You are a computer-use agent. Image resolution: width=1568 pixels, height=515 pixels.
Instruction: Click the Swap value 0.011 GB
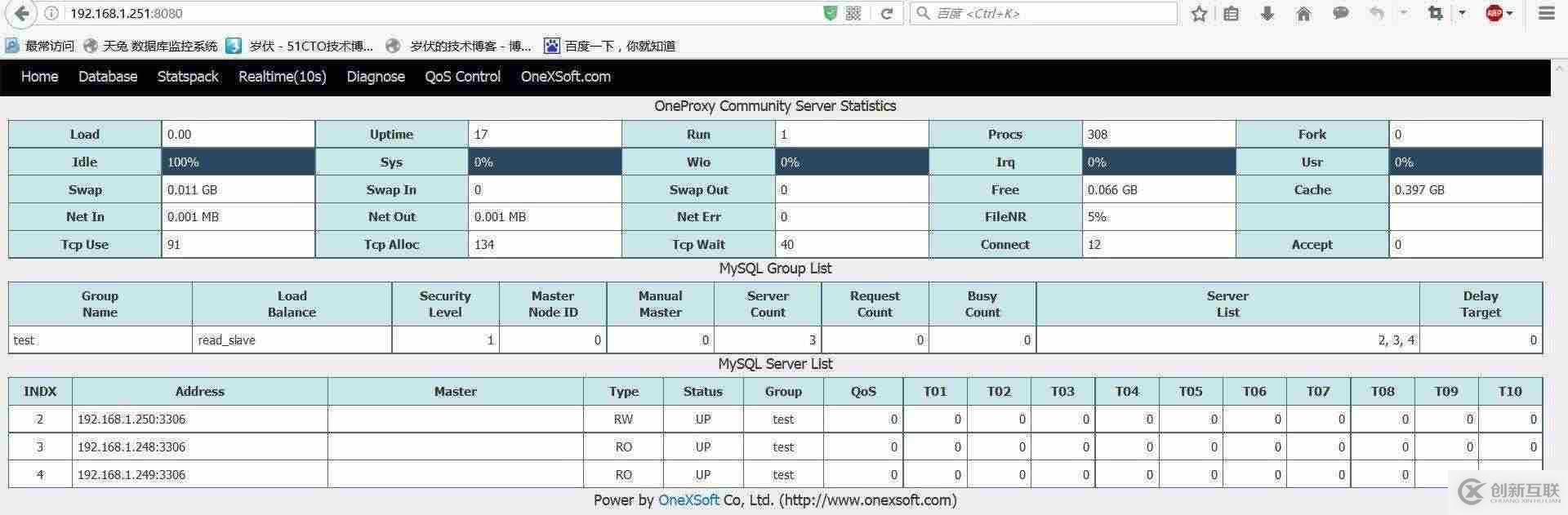click(x=238, y=190)
